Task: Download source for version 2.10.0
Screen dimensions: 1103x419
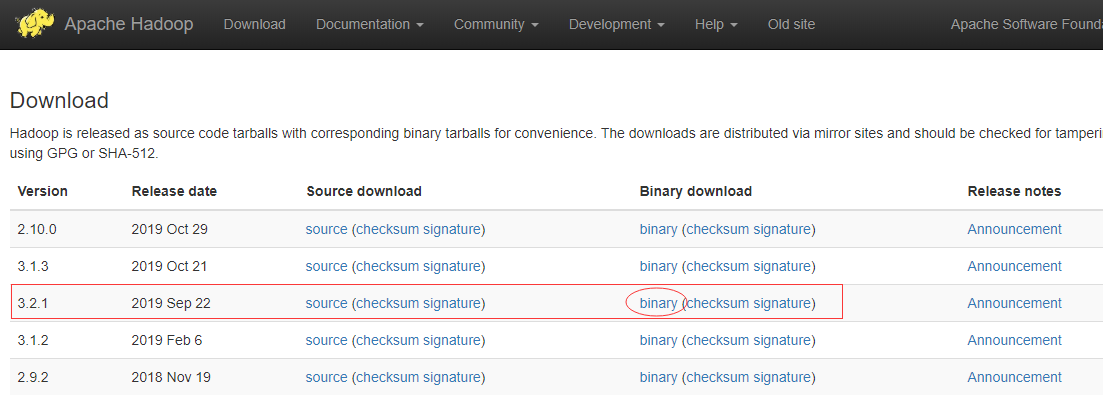Action: 326,229
